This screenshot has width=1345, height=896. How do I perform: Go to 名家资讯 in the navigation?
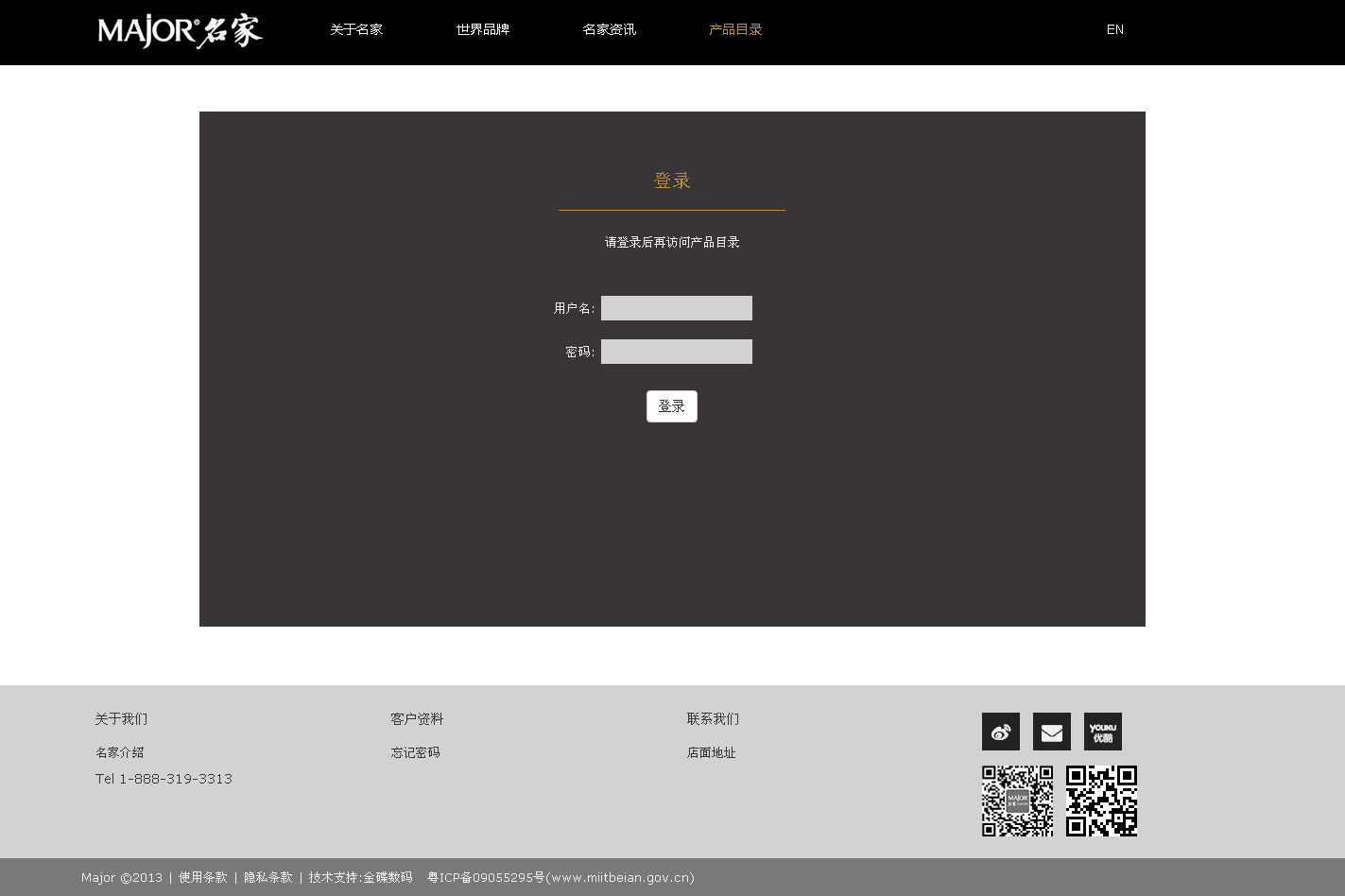point(609,30)
